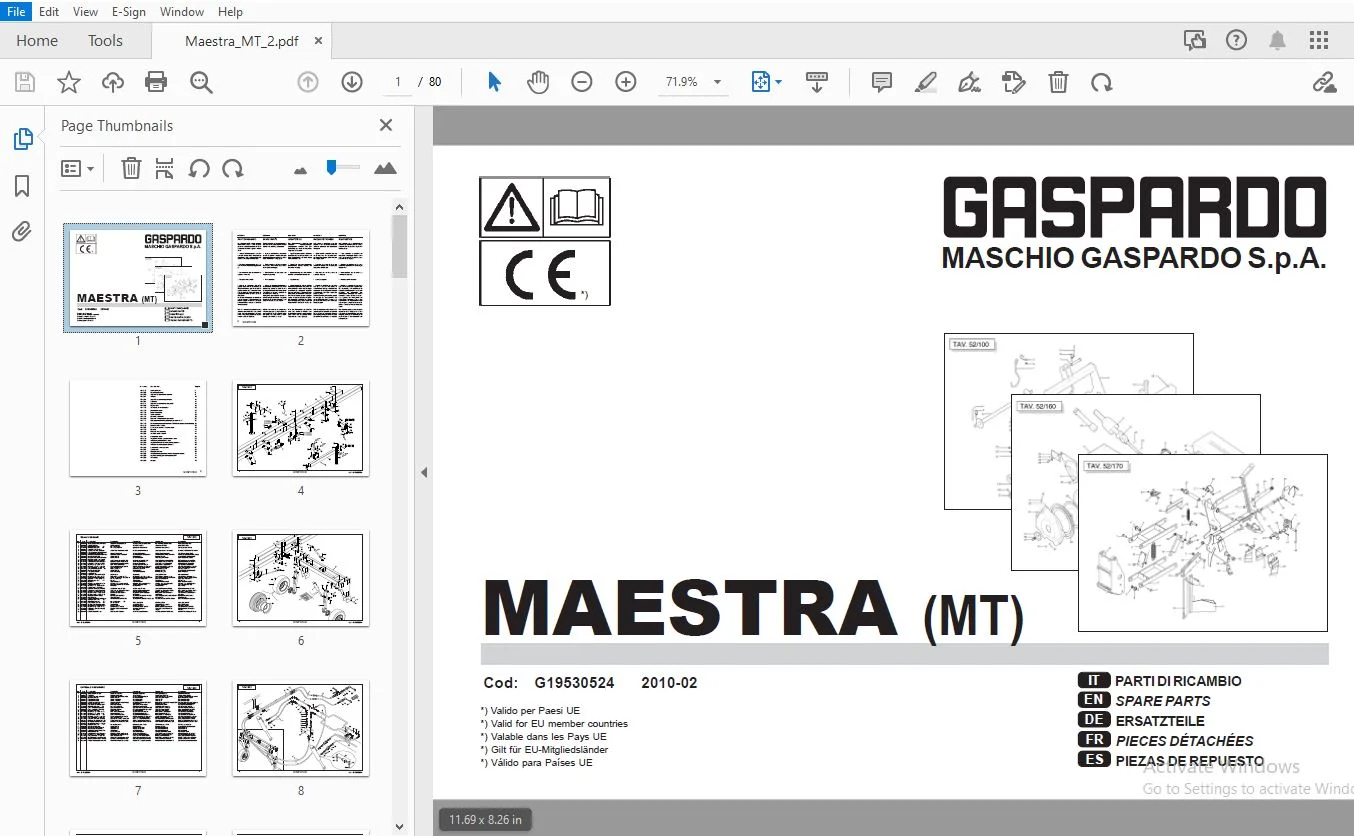Add a comment with the speech bubble icon
Screen dimensions: 1354x836
(x=881, y=82)
